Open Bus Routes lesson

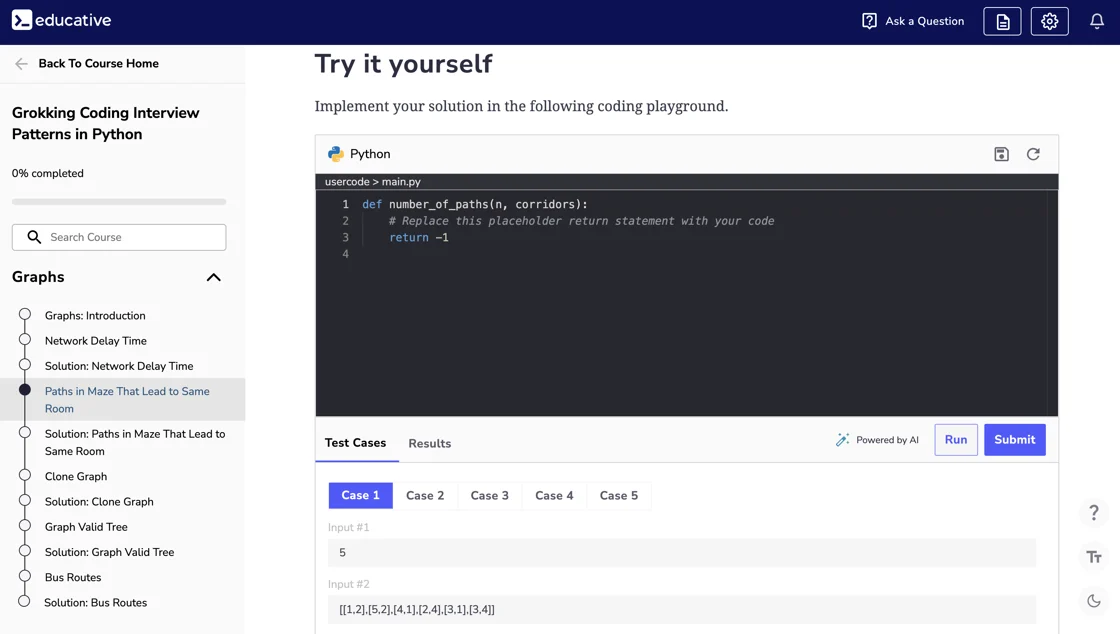click(x=73, y=578)
